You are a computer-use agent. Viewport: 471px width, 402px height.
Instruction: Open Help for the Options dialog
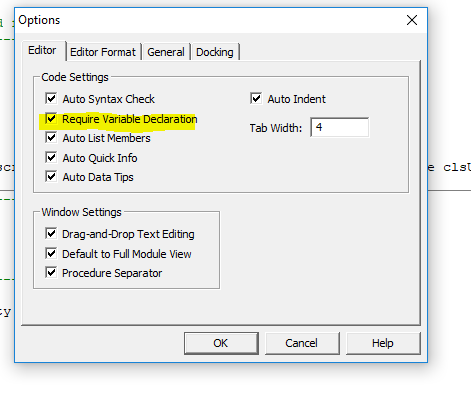(383, 343)
